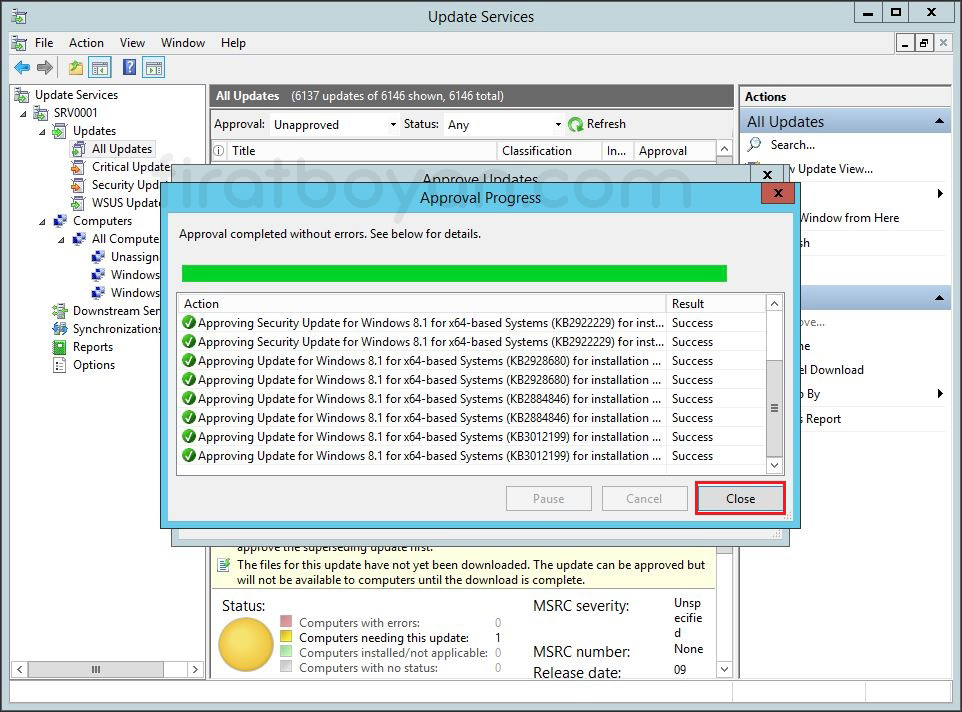Collapse the All Computers tree node
Image resolution: width=962 pixels, height=712 pixels.
(61, 239)
